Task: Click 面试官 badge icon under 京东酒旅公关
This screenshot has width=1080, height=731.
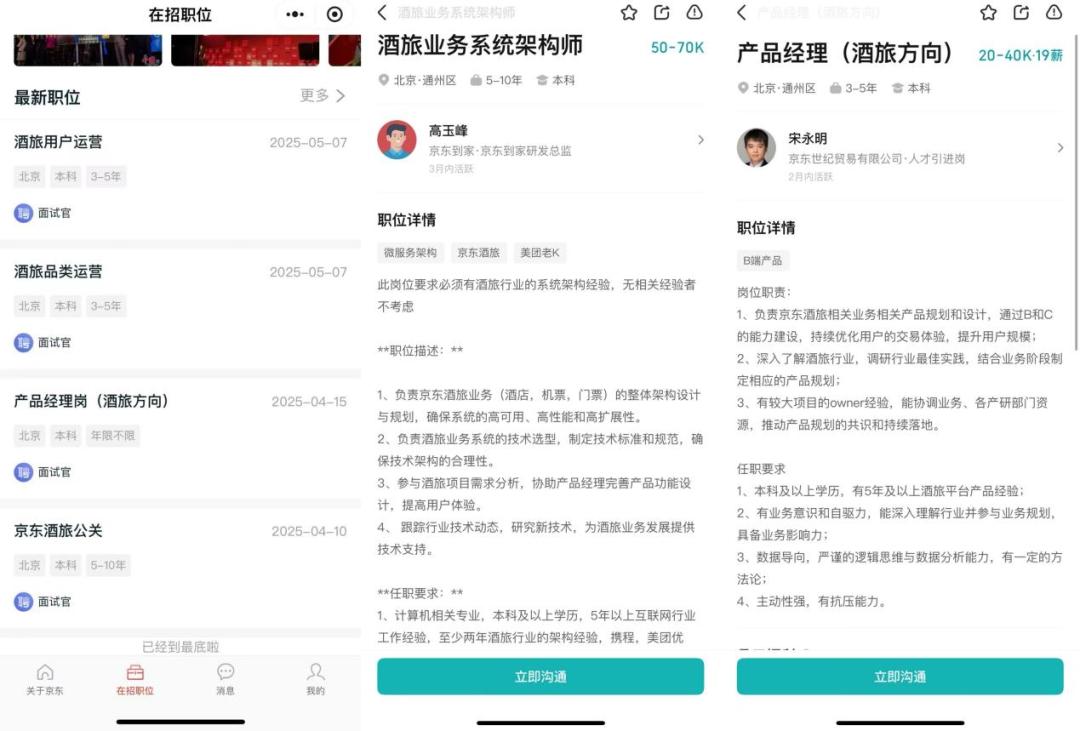Action: pyautogui.click(x=23, y=601)
